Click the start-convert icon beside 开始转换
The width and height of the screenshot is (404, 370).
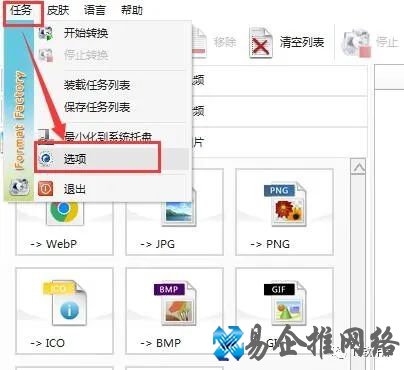click(46, 33)
